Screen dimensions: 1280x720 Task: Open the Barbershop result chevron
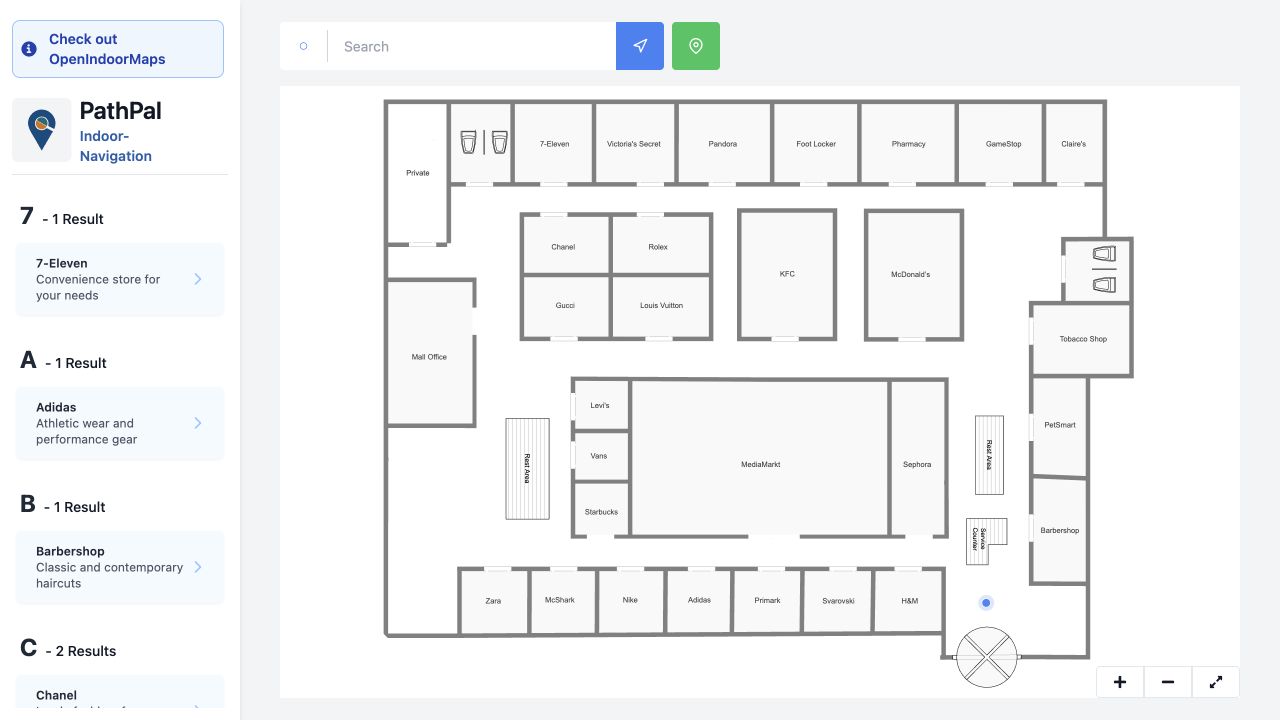coord(198,567)
